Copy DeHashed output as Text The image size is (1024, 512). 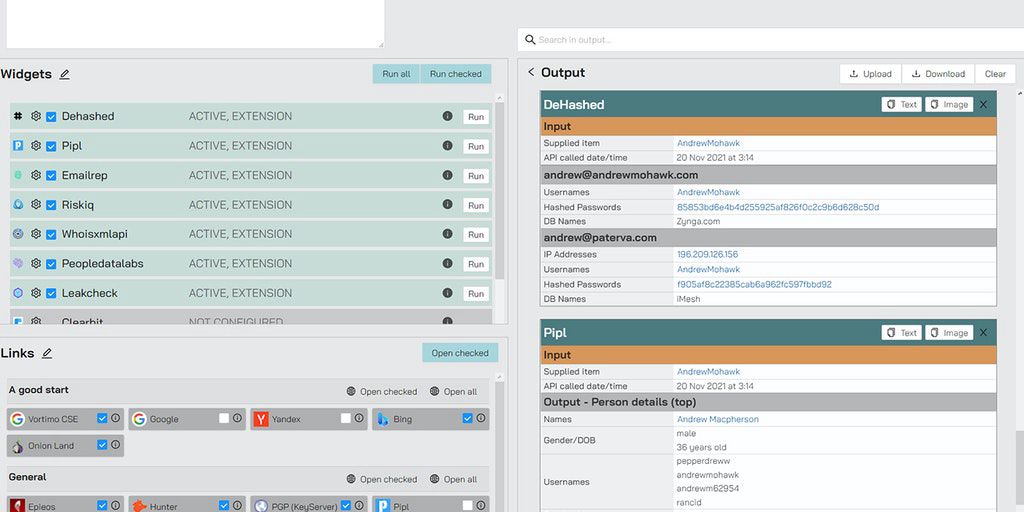click(x=901, y=105)
